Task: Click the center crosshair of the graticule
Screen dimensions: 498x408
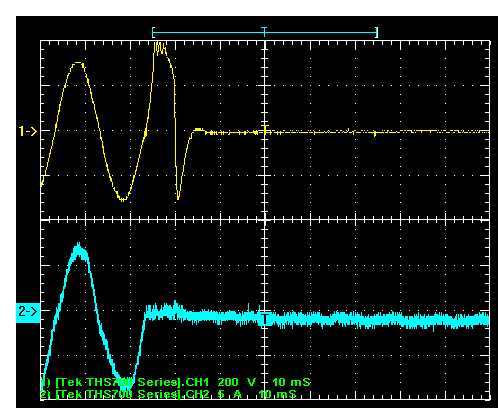Action: click(x=265, y=220)
